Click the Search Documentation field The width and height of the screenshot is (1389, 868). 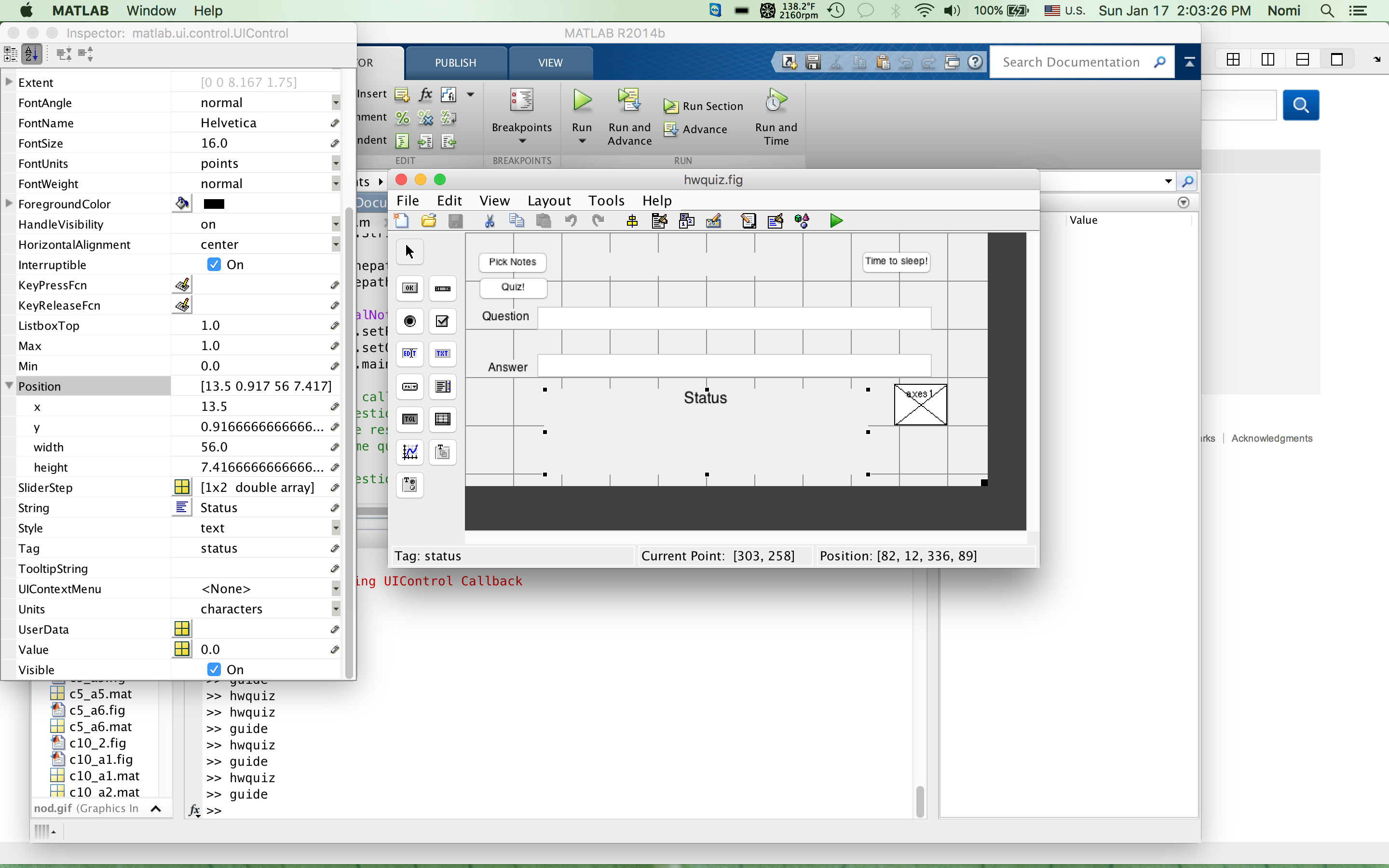1071,62
